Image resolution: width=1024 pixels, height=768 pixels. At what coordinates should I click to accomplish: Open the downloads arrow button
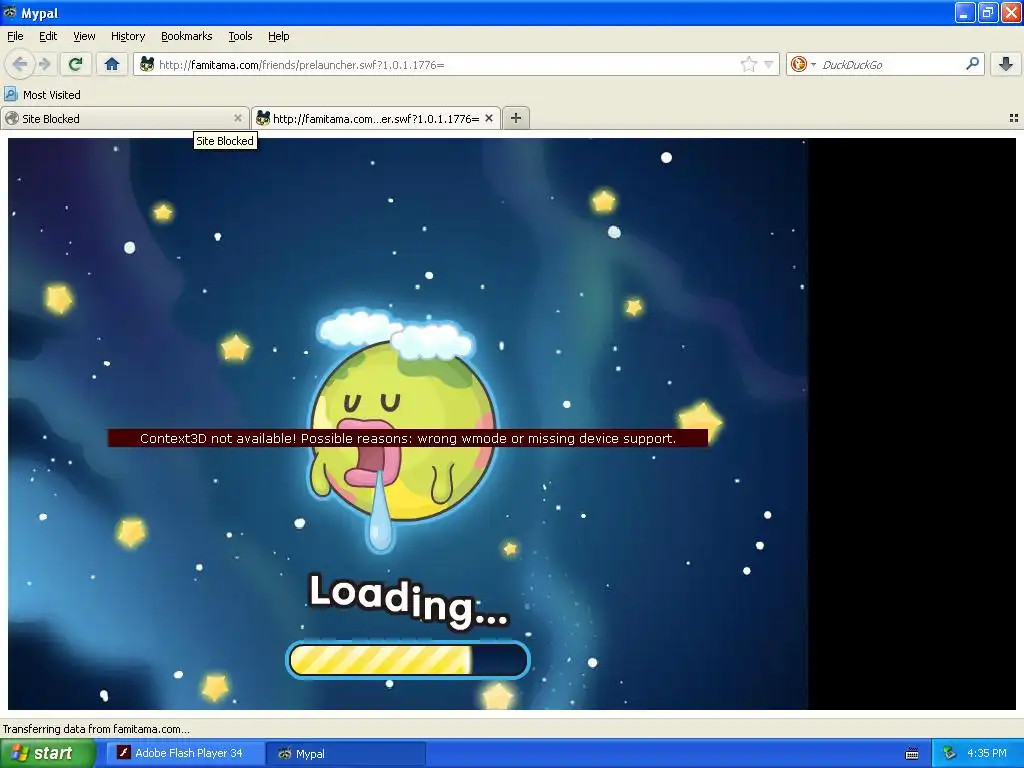[x=1006, y=64]
